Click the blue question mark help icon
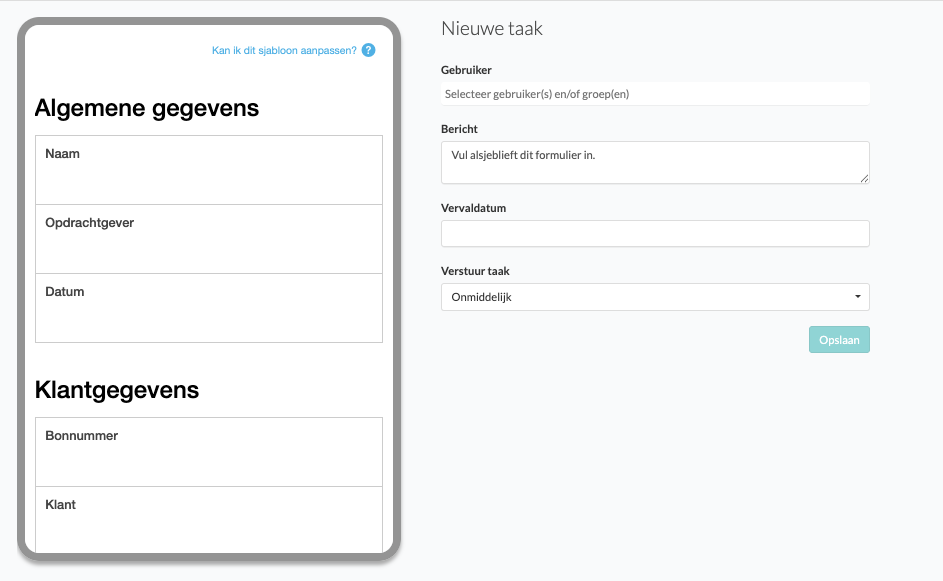Viewport: 943px width, 581px height. click(x=369, y=50)
